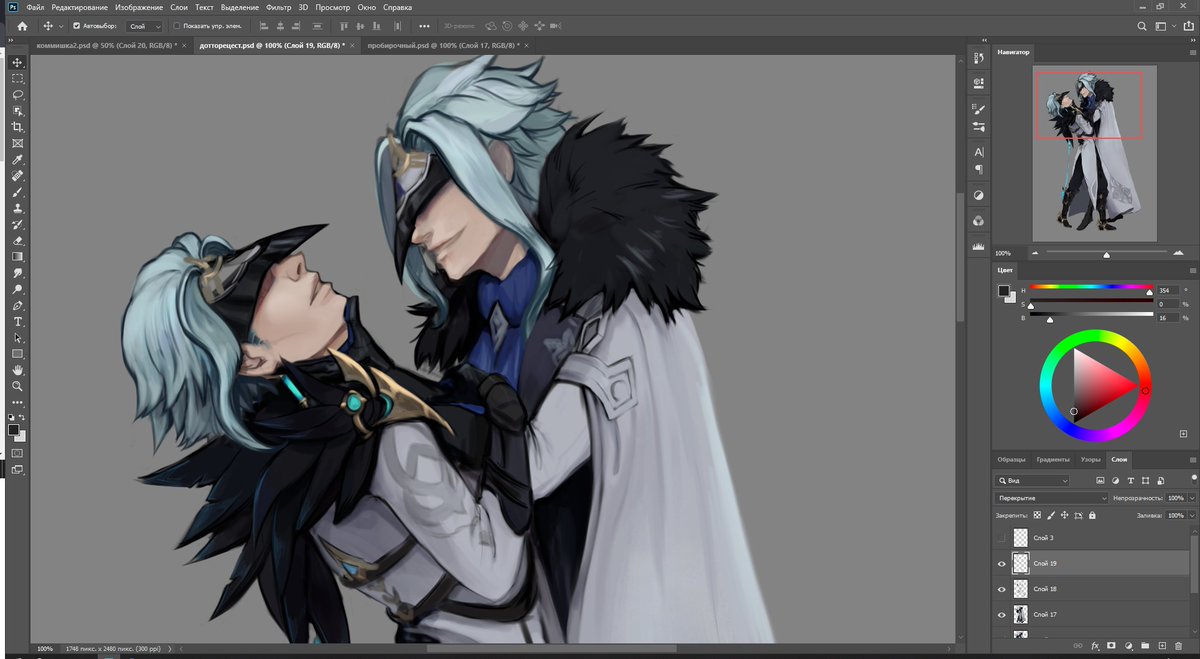Click the foreground color swatch in Color panel
Image resolution: width=1200 pixels, height=659 pixels.
click(1003, 291)
